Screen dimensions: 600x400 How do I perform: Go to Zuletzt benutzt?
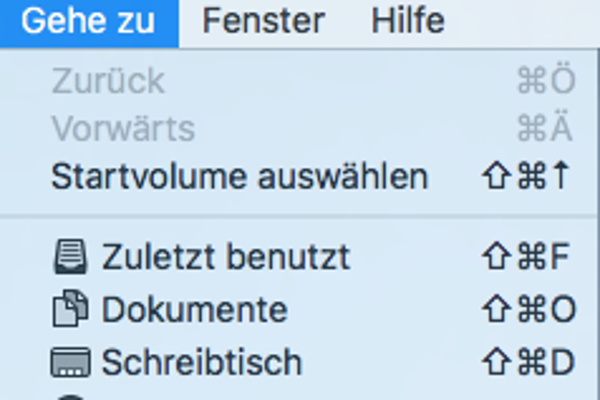226,257
